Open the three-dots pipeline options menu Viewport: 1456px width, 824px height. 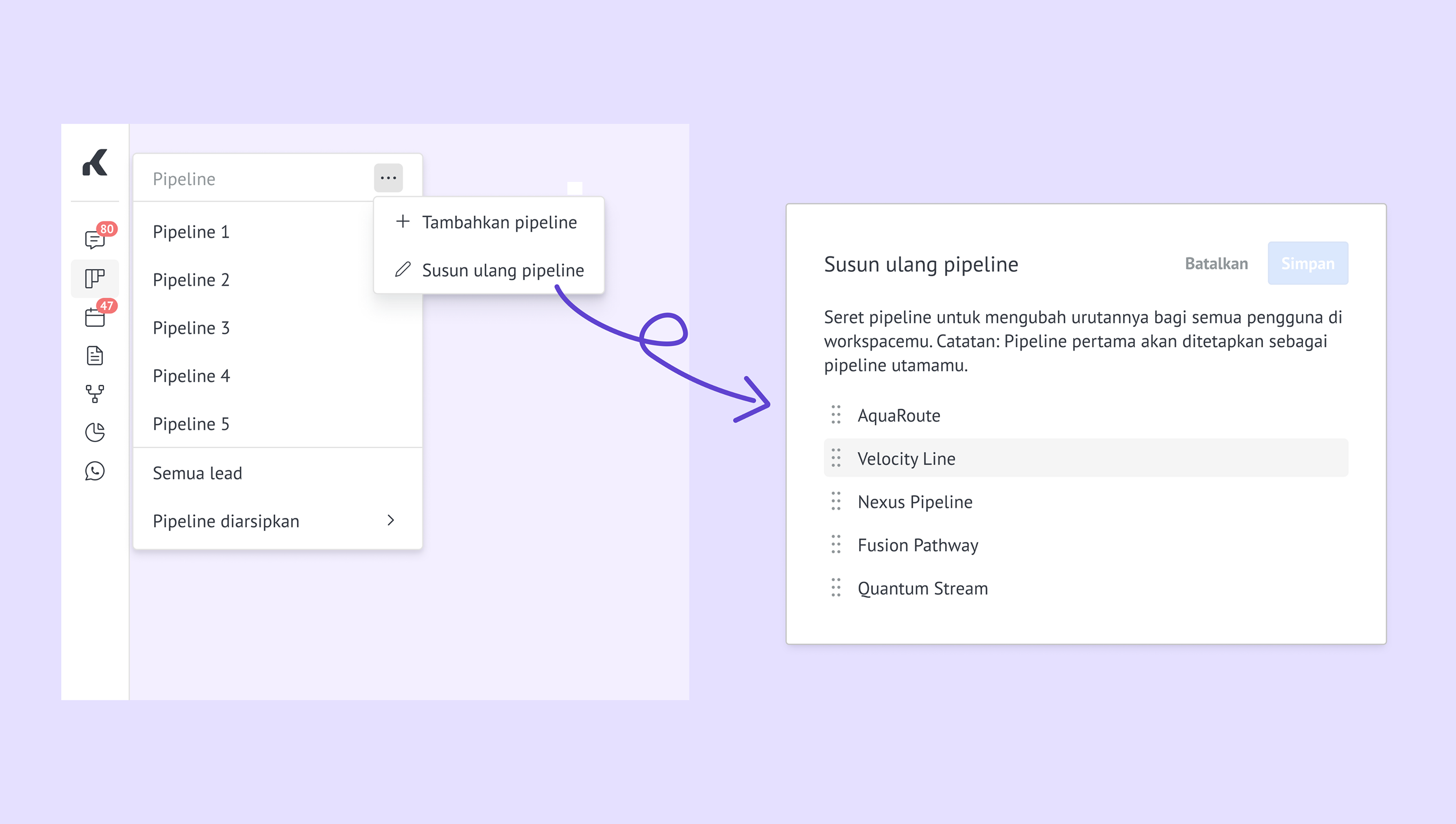click(388, 178)
